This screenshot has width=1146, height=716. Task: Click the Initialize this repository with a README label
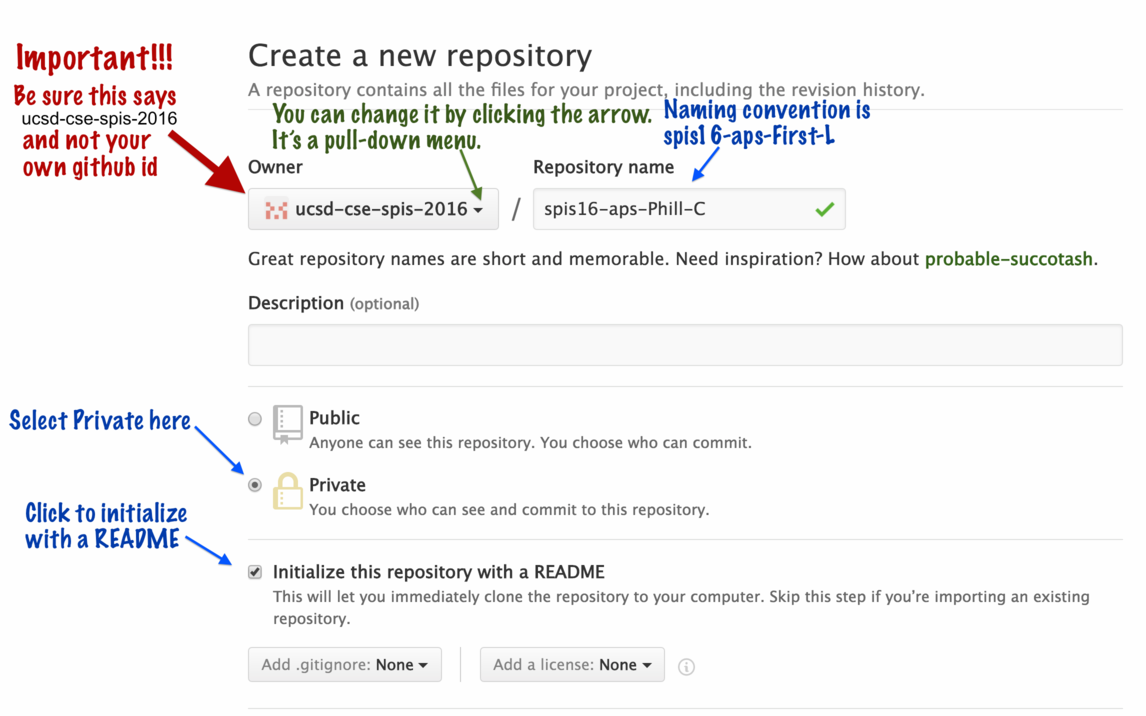[439, 572]
